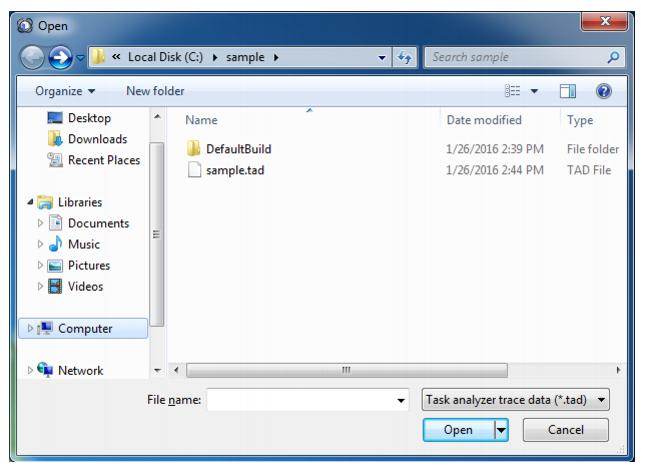Sort by the Date modified column header

tap(483, 119)
